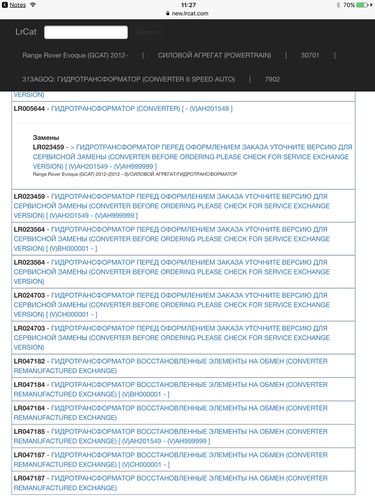Open LR024703 entry with (V)CH000001 range
Image resolution: width=375 pixels, height=500 pixels.
click(x=172, y=305)
